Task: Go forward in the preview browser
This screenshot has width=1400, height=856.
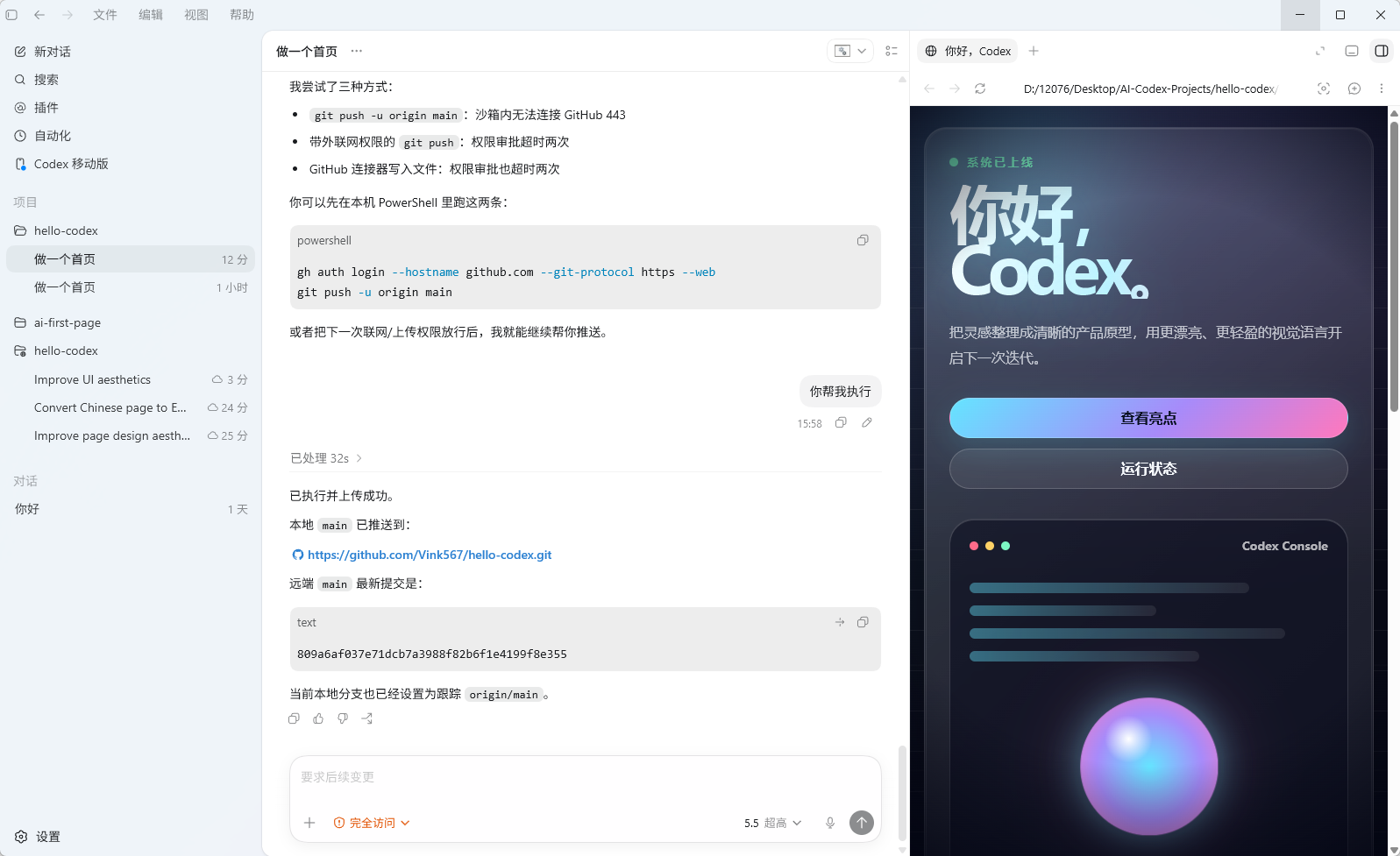Action: pyautogui.click(x=955, y=88)
